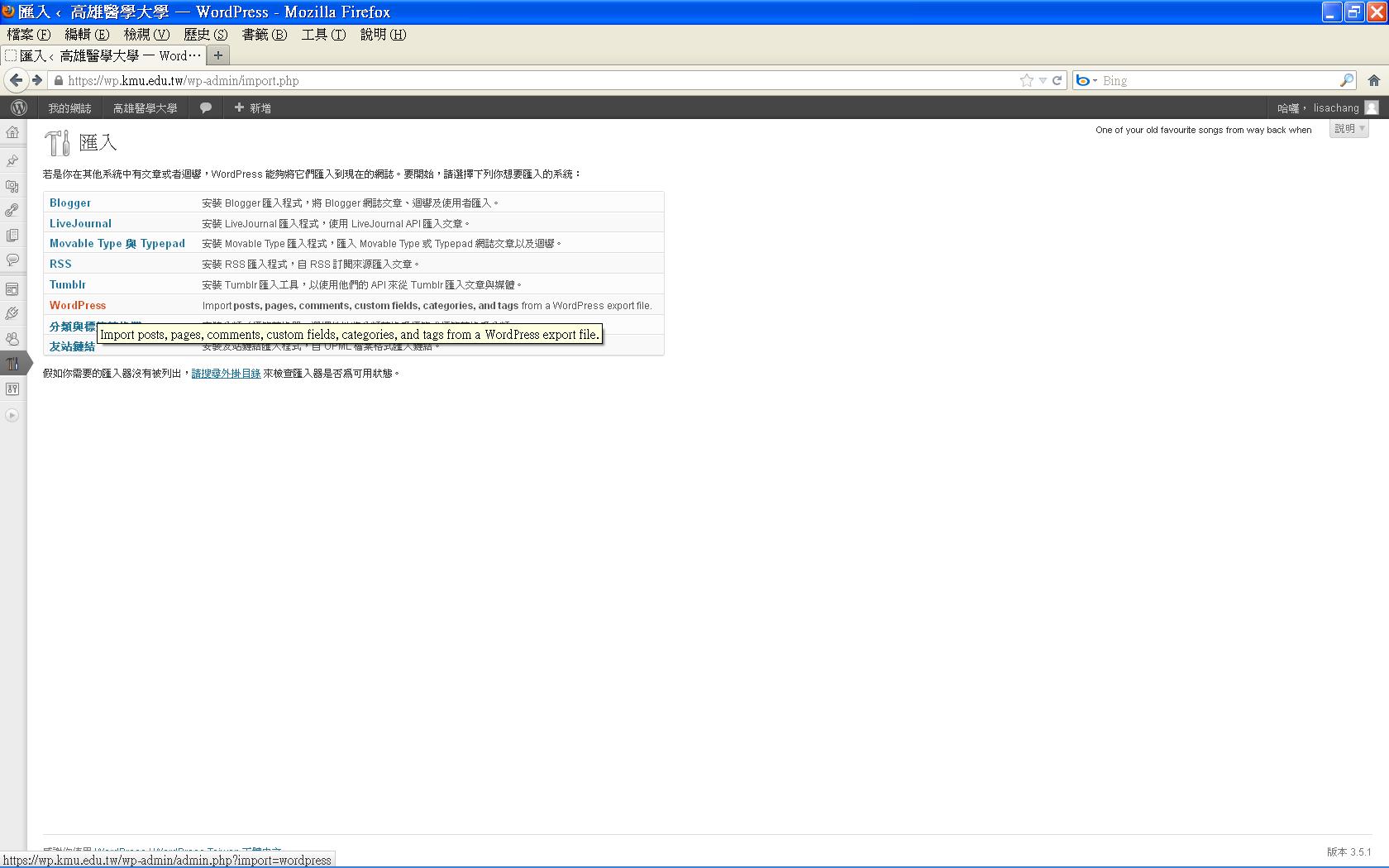
Task: Open the Dashboard home icon in sidebar
Action: (12, 132)
